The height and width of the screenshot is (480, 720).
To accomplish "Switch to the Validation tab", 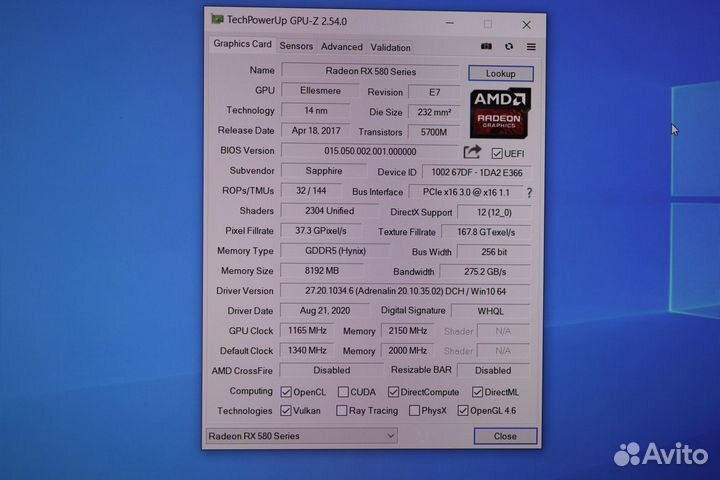I will pyautogui.click(x=390, y=47).
